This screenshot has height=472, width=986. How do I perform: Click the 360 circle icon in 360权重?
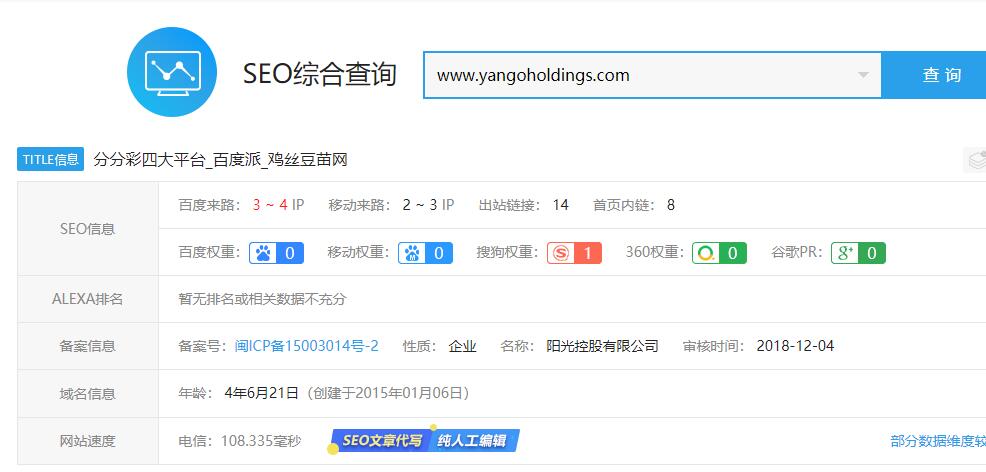[706, 253]
